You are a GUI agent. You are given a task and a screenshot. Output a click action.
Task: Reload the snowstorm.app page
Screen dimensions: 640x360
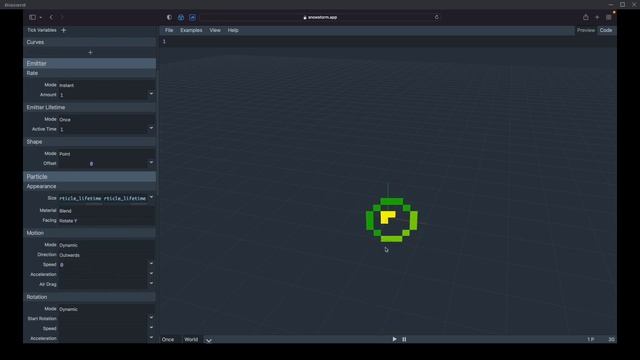[436, 17]
